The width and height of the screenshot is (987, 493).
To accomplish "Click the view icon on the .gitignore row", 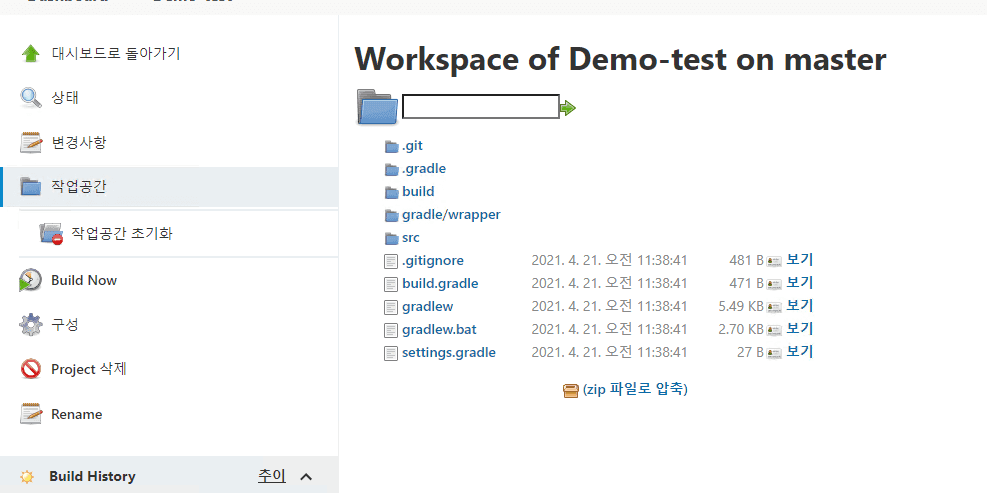I will [774, 261].
